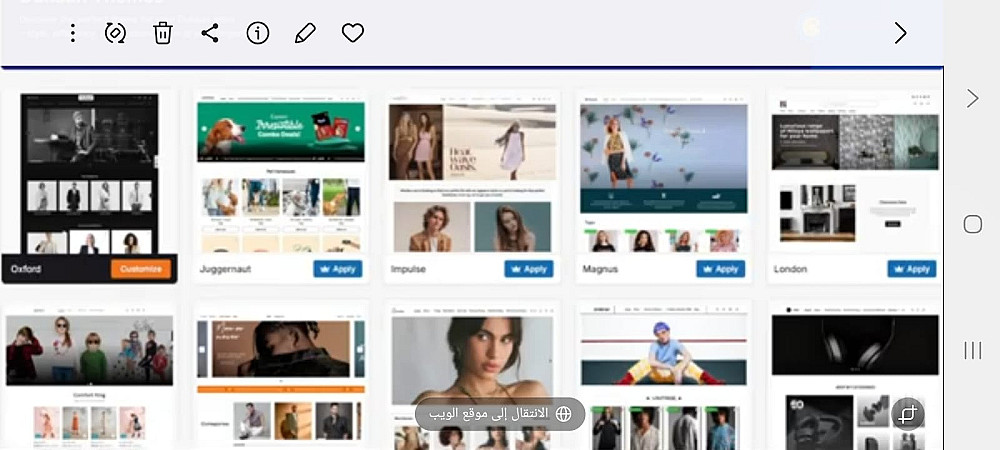Open the Juggernaut theme preview thumbnail
The image size is (1000, 450).
281,173
